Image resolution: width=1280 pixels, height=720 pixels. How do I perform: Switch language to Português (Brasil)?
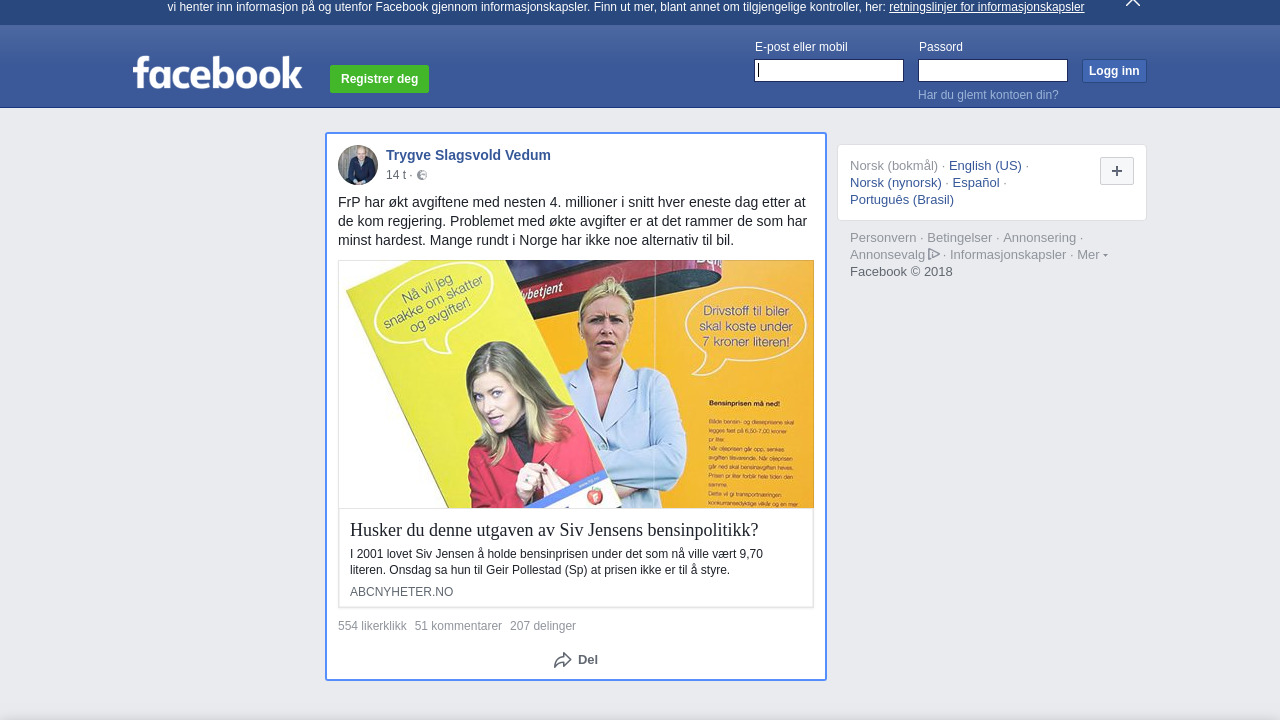pos(902,200)
